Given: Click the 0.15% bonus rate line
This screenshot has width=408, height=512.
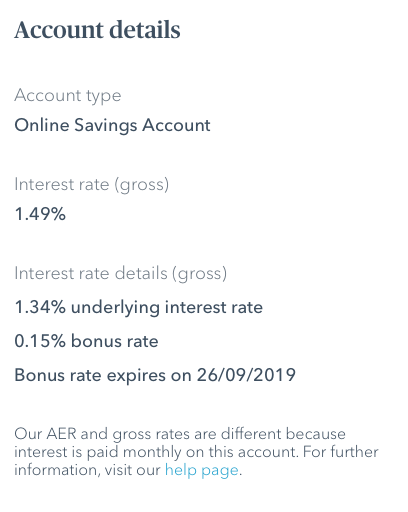Looking at the screenshot, I should 86,341.
